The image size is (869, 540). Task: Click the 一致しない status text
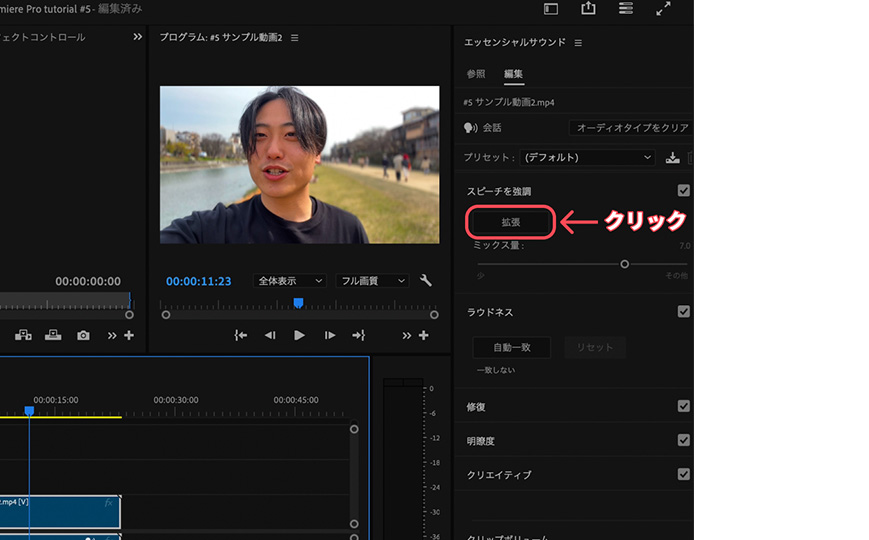coord(496,370)
